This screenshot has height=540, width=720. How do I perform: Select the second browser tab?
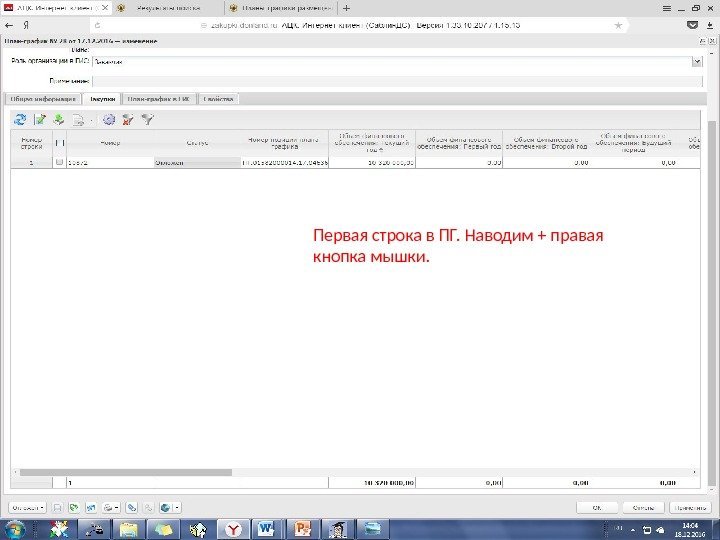pyautogui.click(x=169, y=8)
